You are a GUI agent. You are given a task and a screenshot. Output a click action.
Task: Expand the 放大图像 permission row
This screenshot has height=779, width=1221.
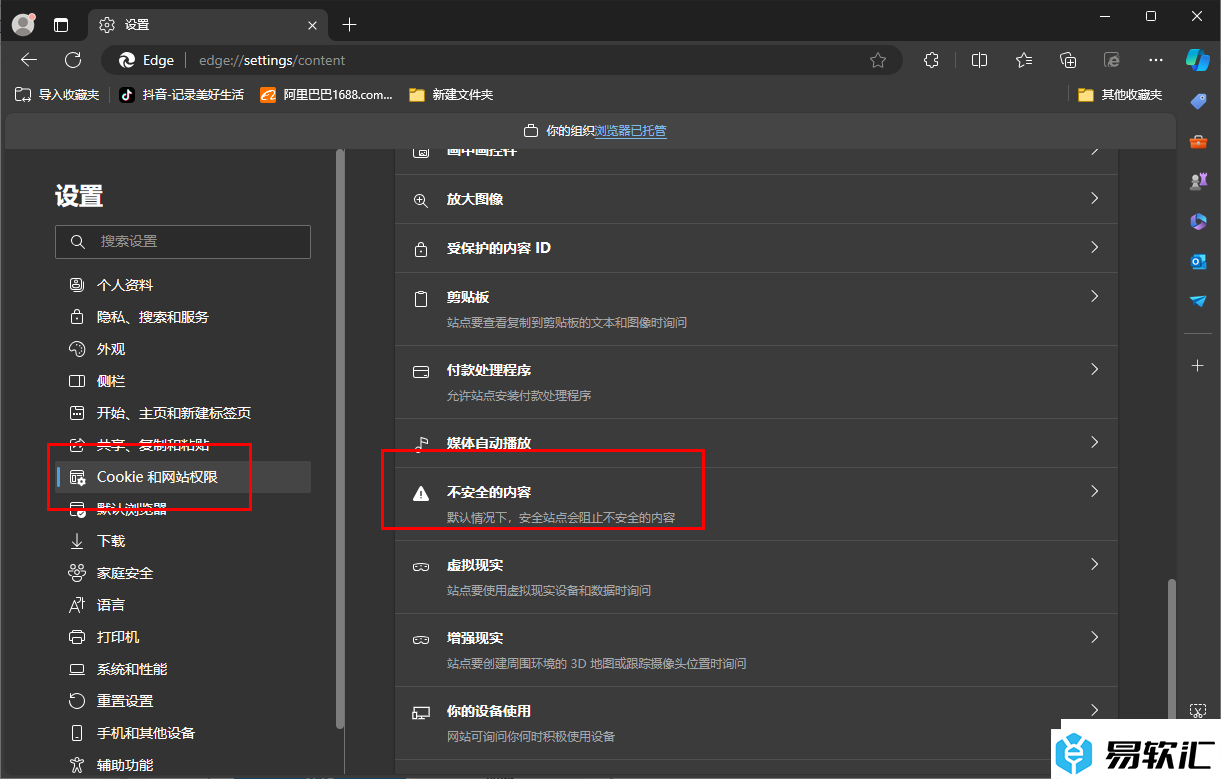point(756,199)
